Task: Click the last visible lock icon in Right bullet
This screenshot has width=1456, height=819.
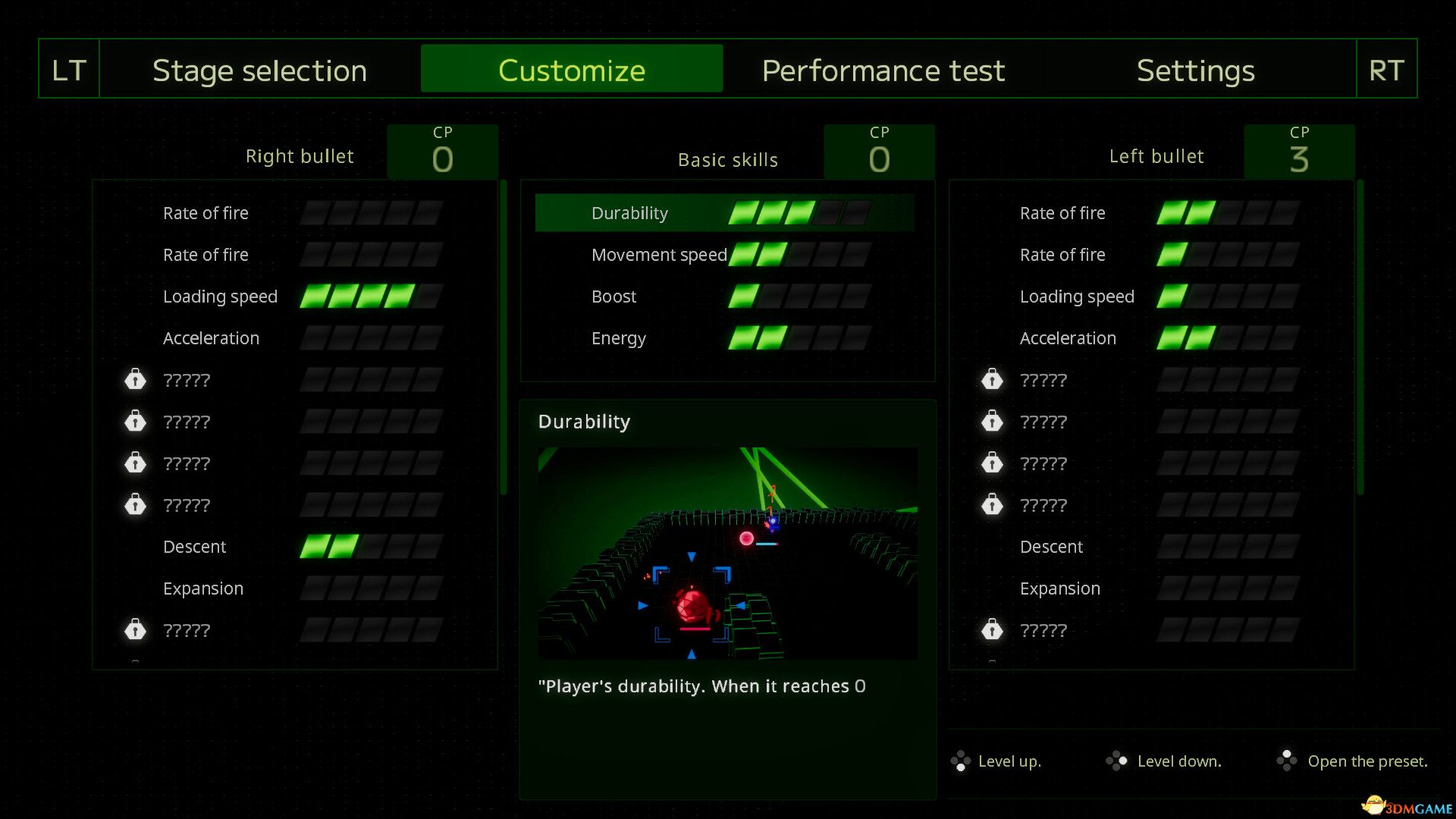Action: 135,629
